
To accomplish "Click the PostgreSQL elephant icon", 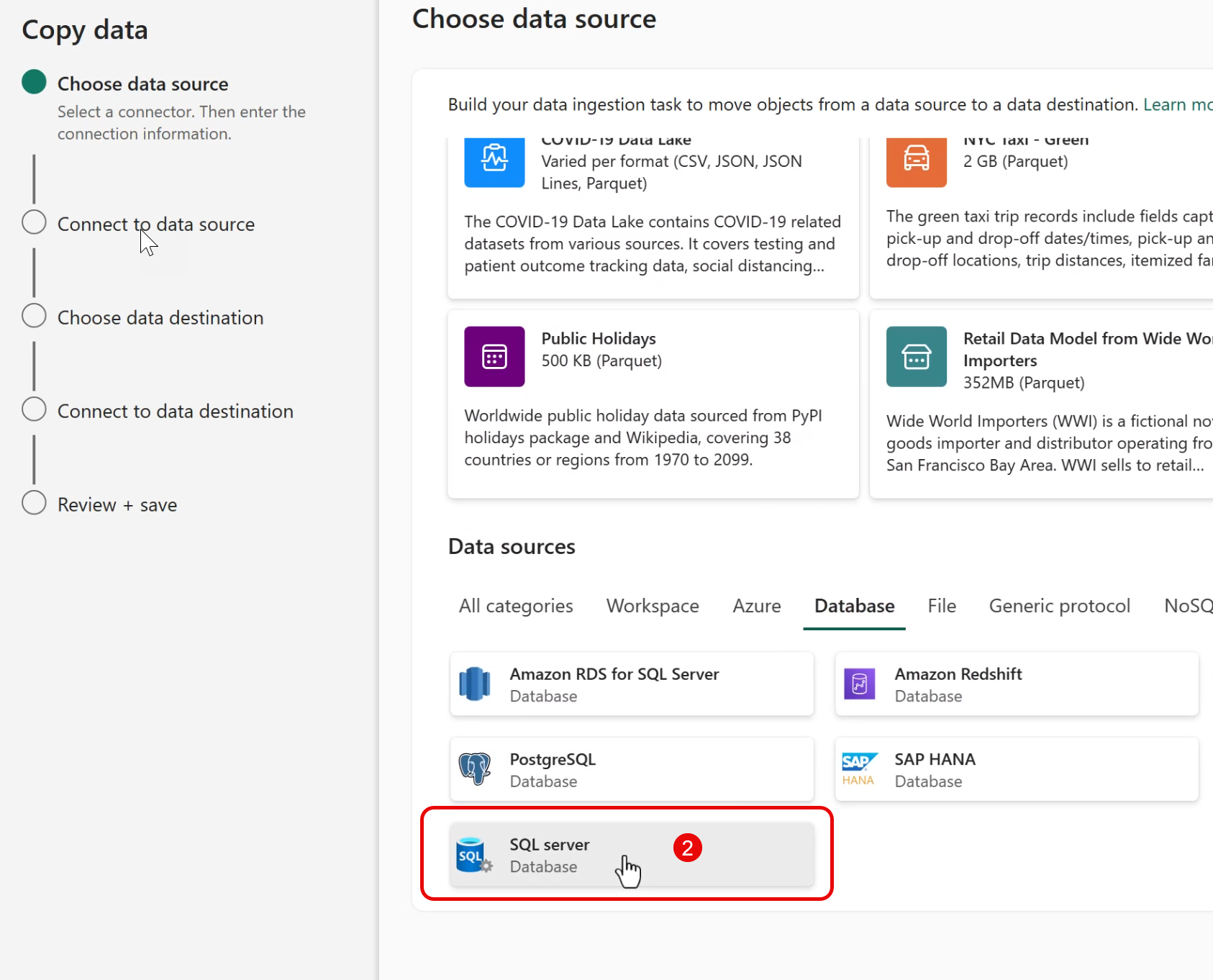I will pyautogui.click(x=475, y=769).
